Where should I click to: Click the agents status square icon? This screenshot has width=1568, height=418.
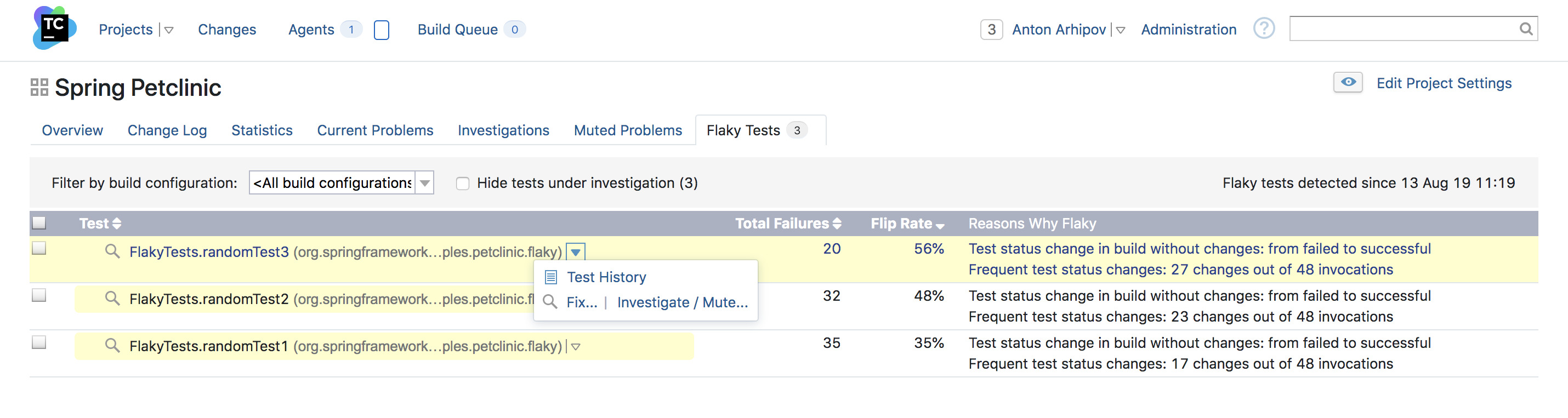(x=381, y=29)
